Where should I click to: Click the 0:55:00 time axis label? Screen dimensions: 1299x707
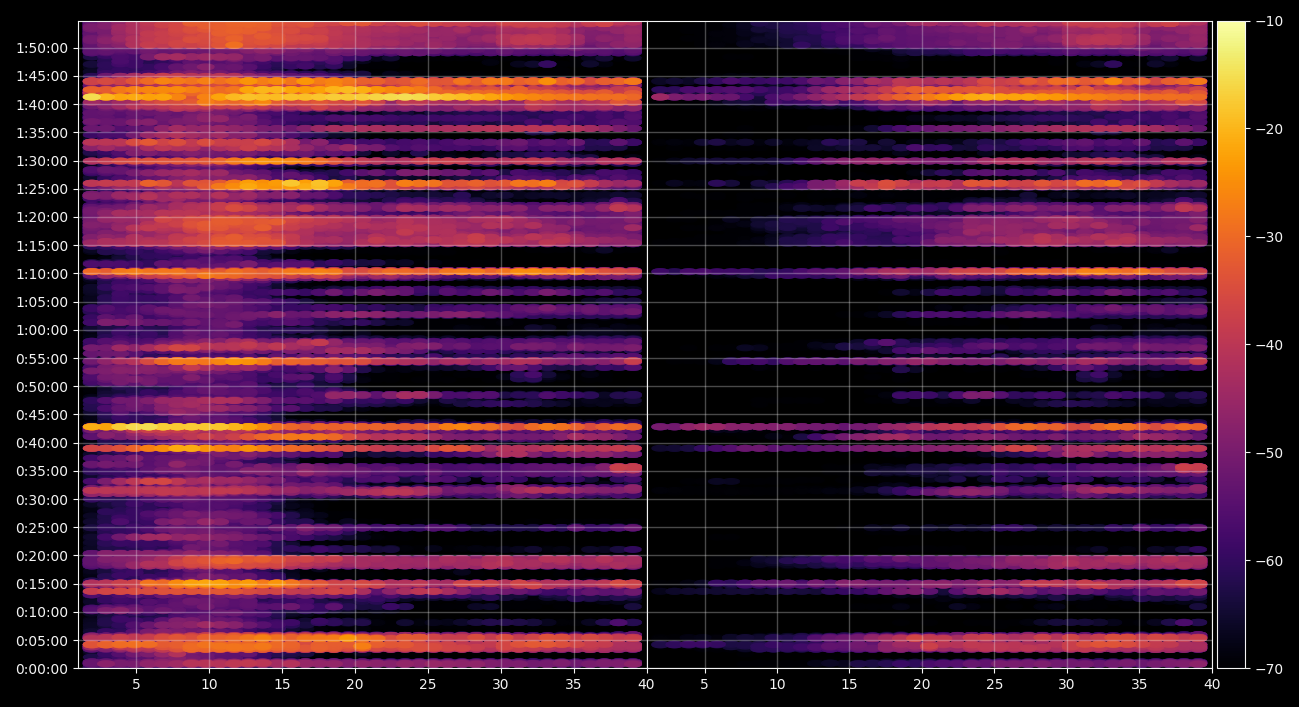[x=41, y=358]
